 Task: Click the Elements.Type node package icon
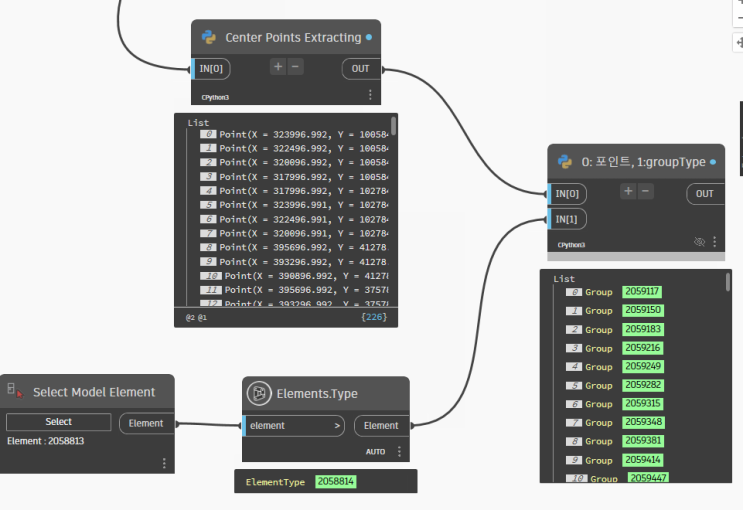(x=259, y=393)
